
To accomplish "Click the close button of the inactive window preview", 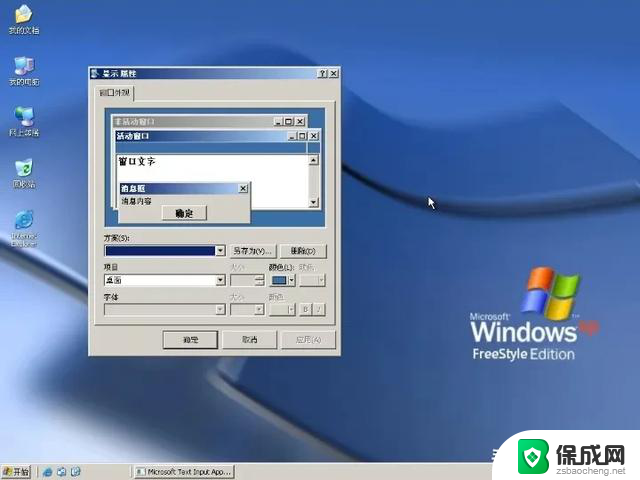I will coord(300,122).
